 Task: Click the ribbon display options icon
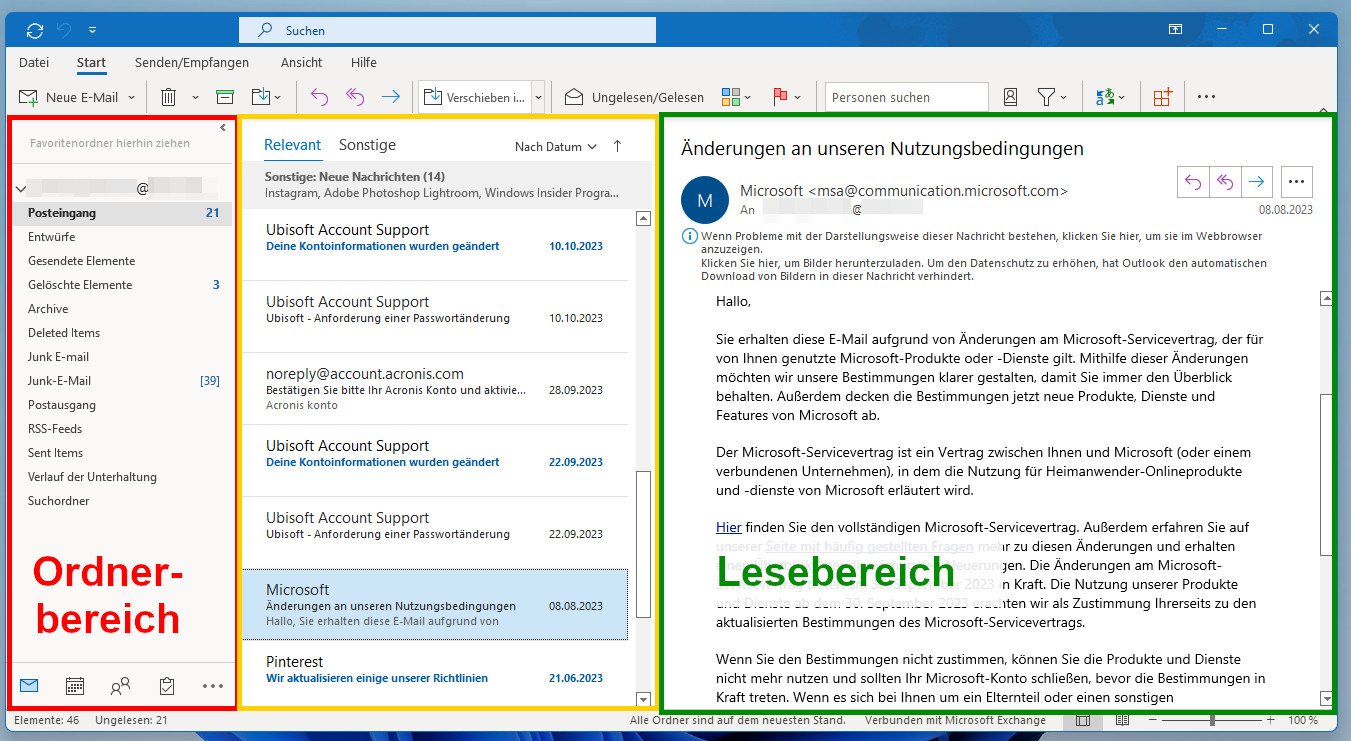(1176, 30)
